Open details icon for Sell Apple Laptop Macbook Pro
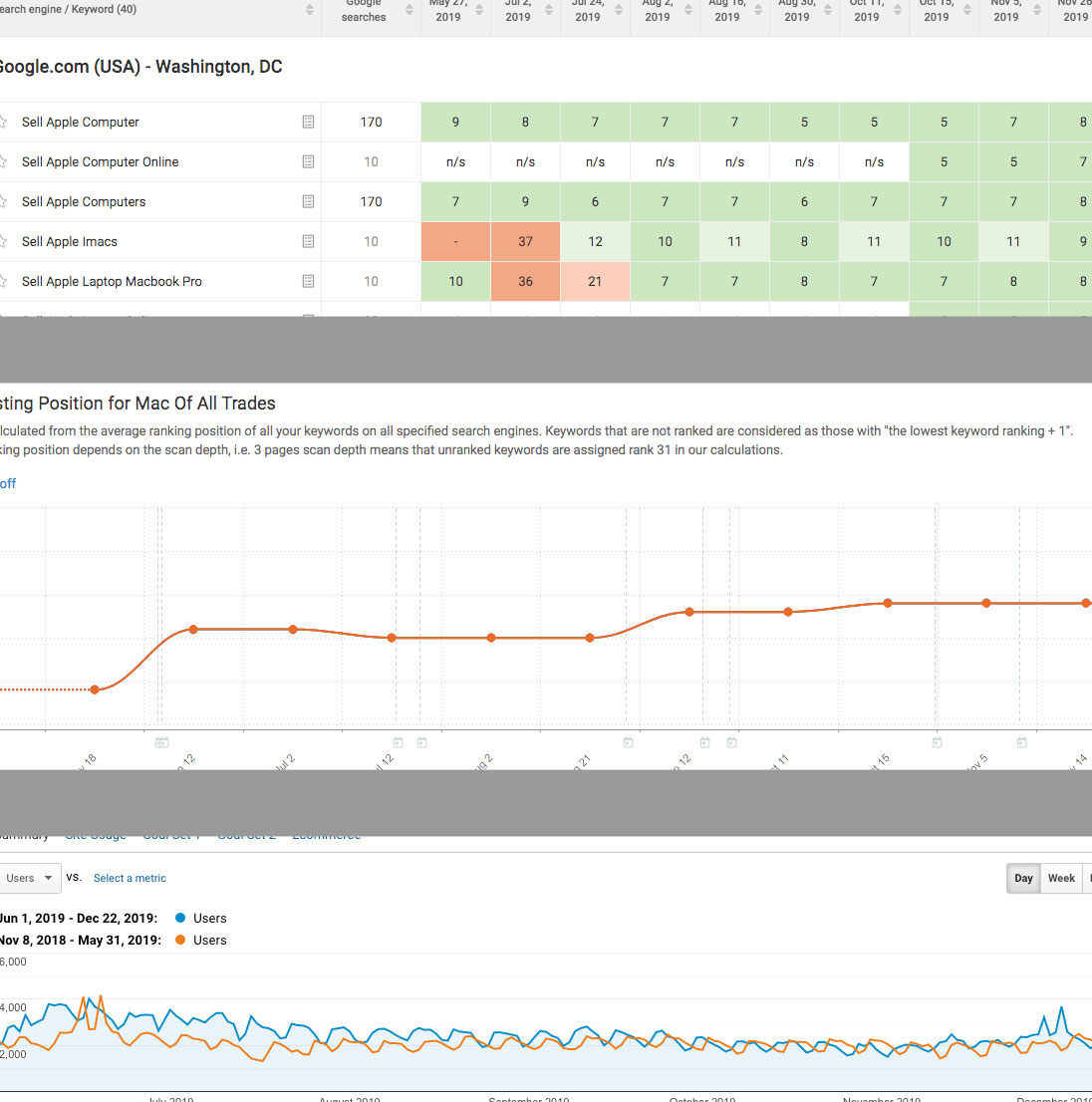 [308, 281]
